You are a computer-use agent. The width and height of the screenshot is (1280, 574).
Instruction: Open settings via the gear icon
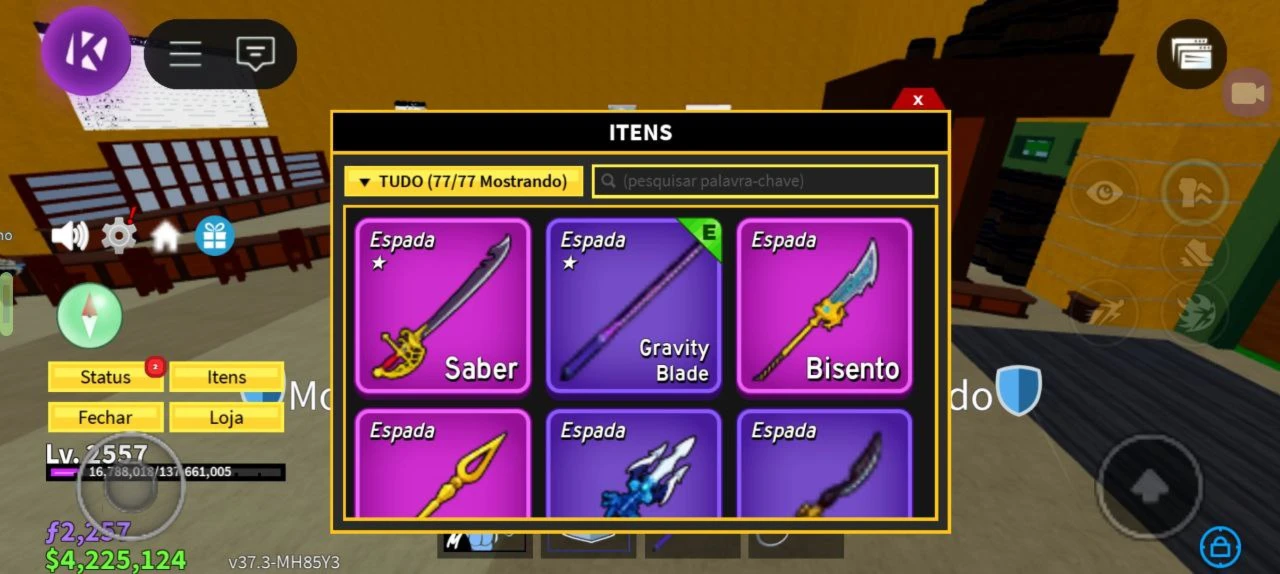[x=119, y=235]
